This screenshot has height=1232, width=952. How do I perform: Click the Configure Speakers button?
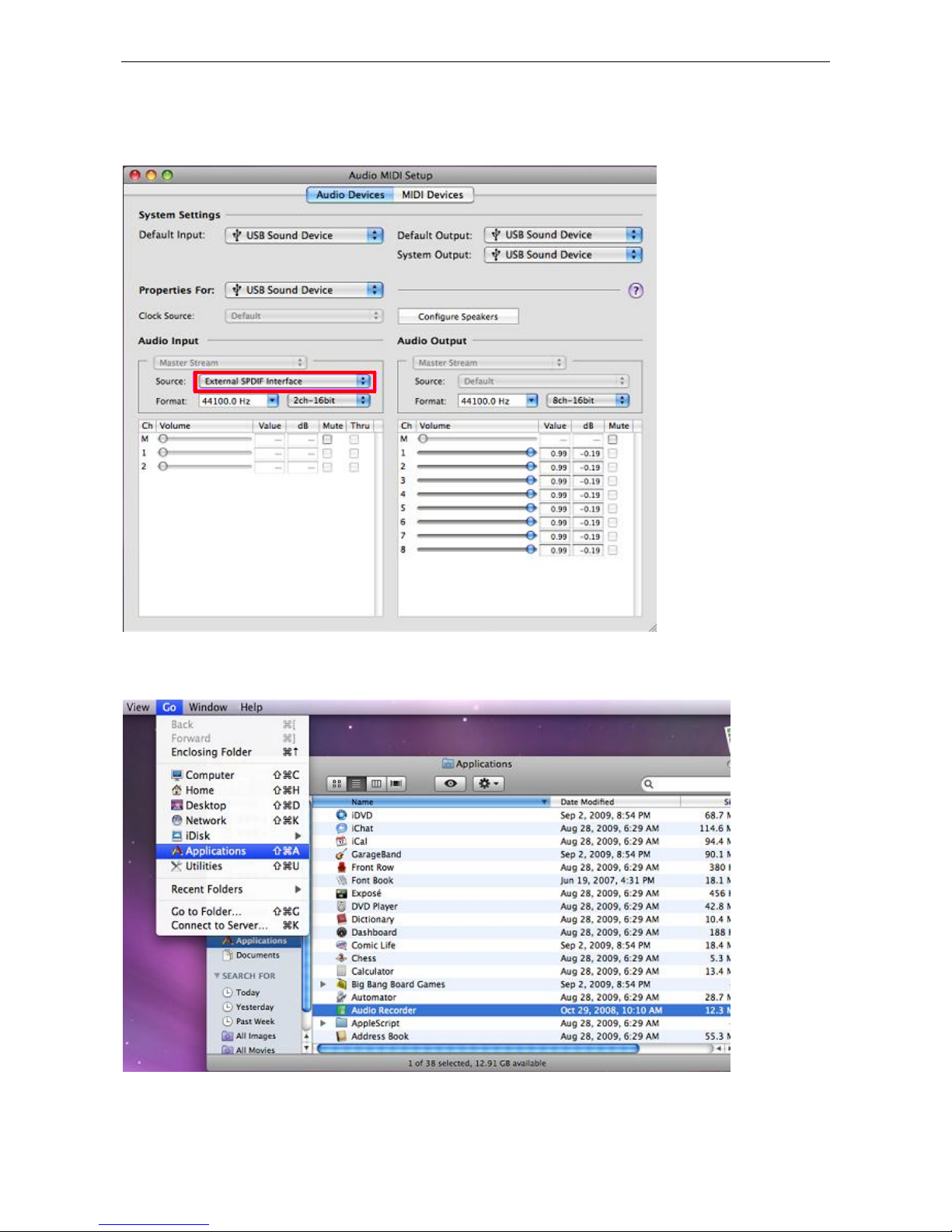458,316
